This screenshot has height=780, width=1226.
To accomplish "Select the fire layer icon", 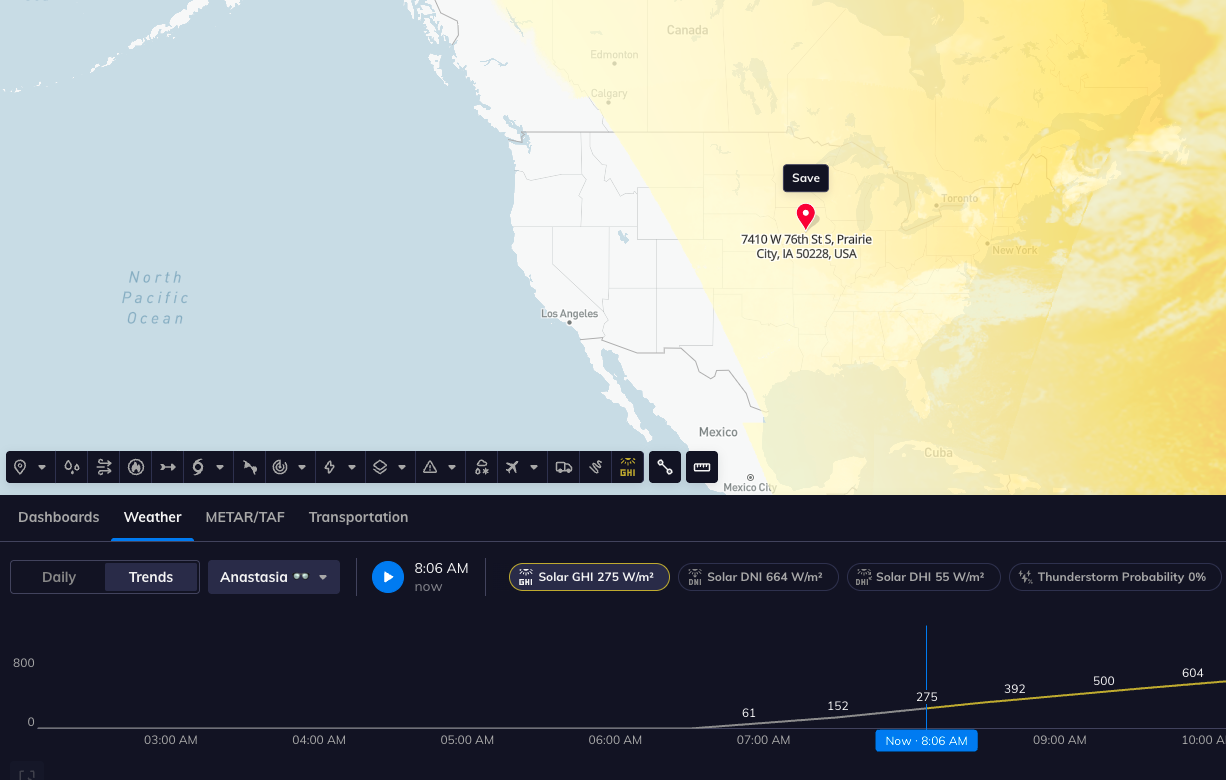I will 136,467.
